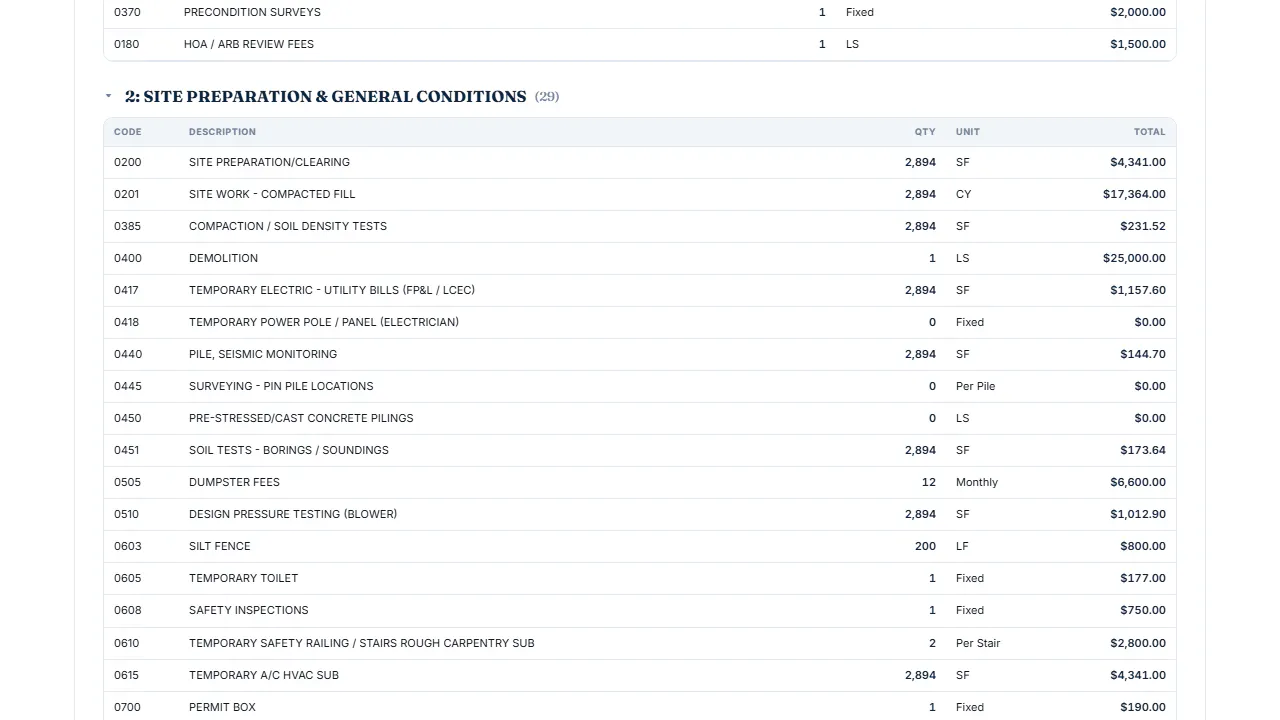
Task: Click the UNIT column header
Action: pyautogui.click(x=968, y=132)
